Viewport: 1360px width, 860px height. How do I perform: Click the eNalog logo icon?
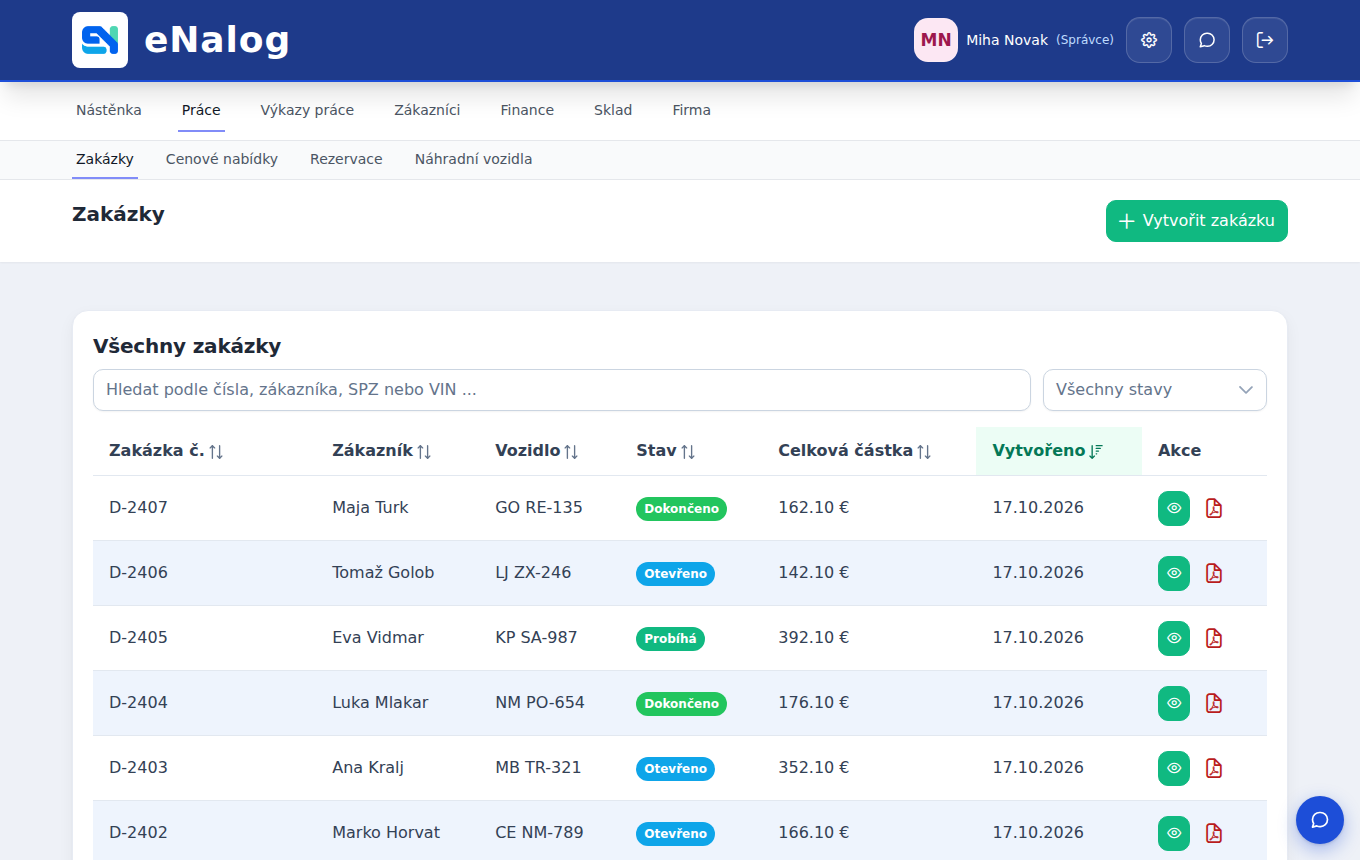click(100, 40)
